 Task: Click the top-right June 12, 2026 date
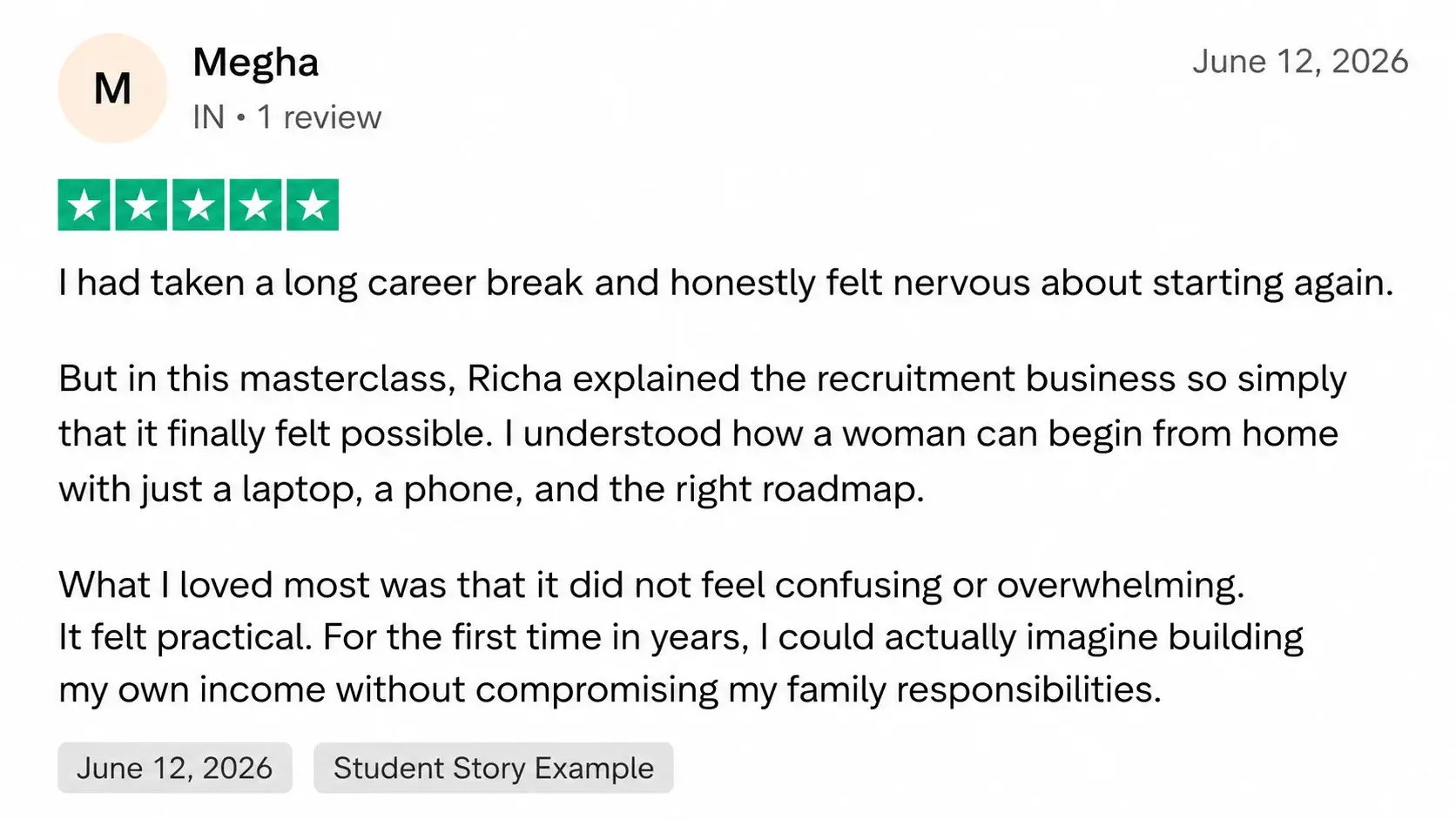1300,62
